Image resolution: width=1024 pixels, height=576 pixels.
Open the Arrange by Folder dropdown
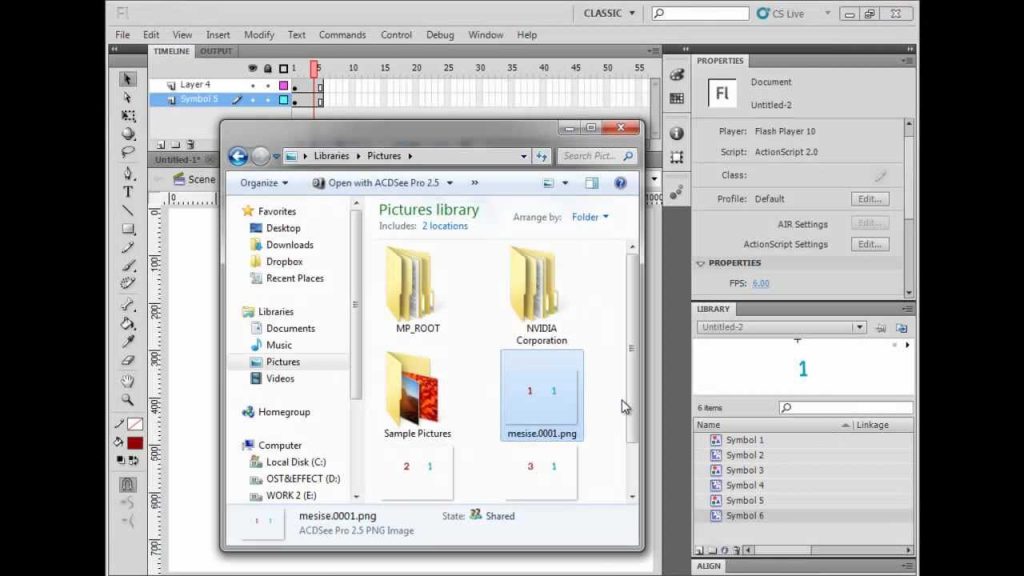point(590,217)
